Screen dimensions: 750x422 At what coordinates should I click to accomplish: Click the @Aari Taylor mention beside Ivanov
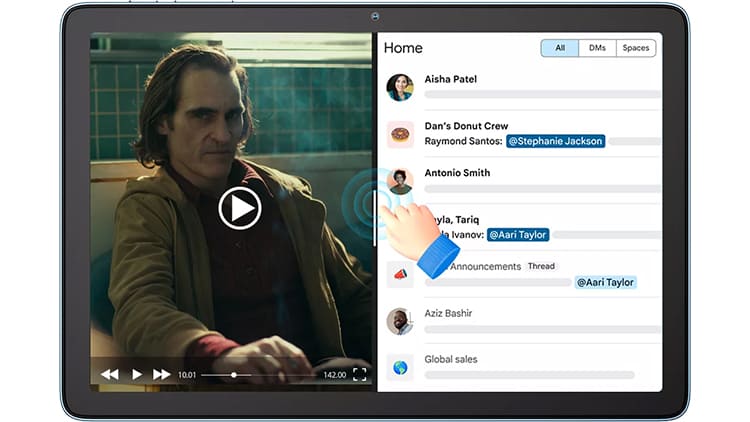pos(518,234)
